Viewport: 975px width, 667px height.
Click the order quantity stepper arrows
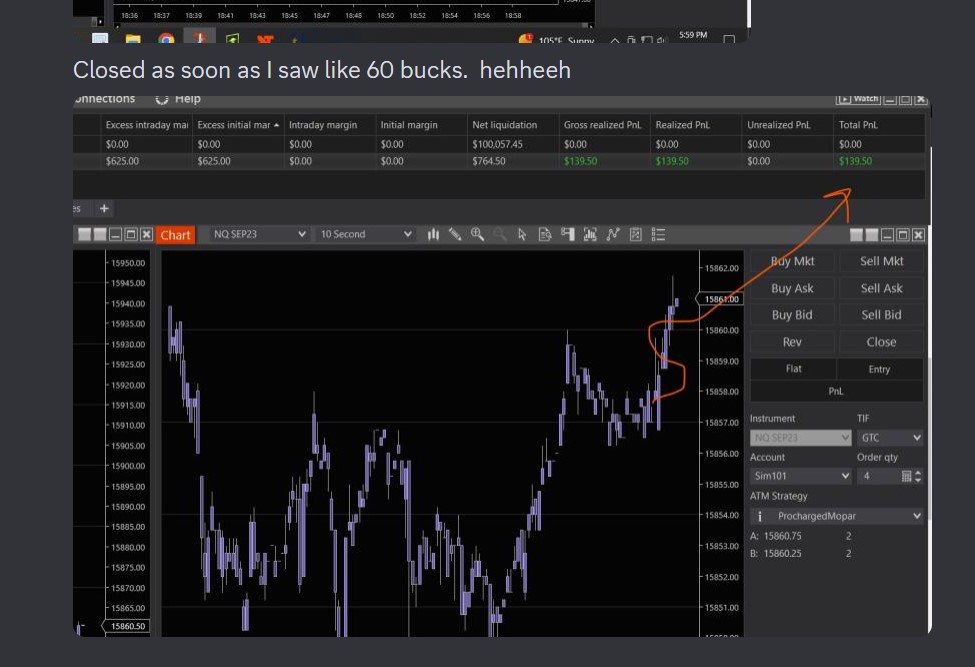(918, 476)
